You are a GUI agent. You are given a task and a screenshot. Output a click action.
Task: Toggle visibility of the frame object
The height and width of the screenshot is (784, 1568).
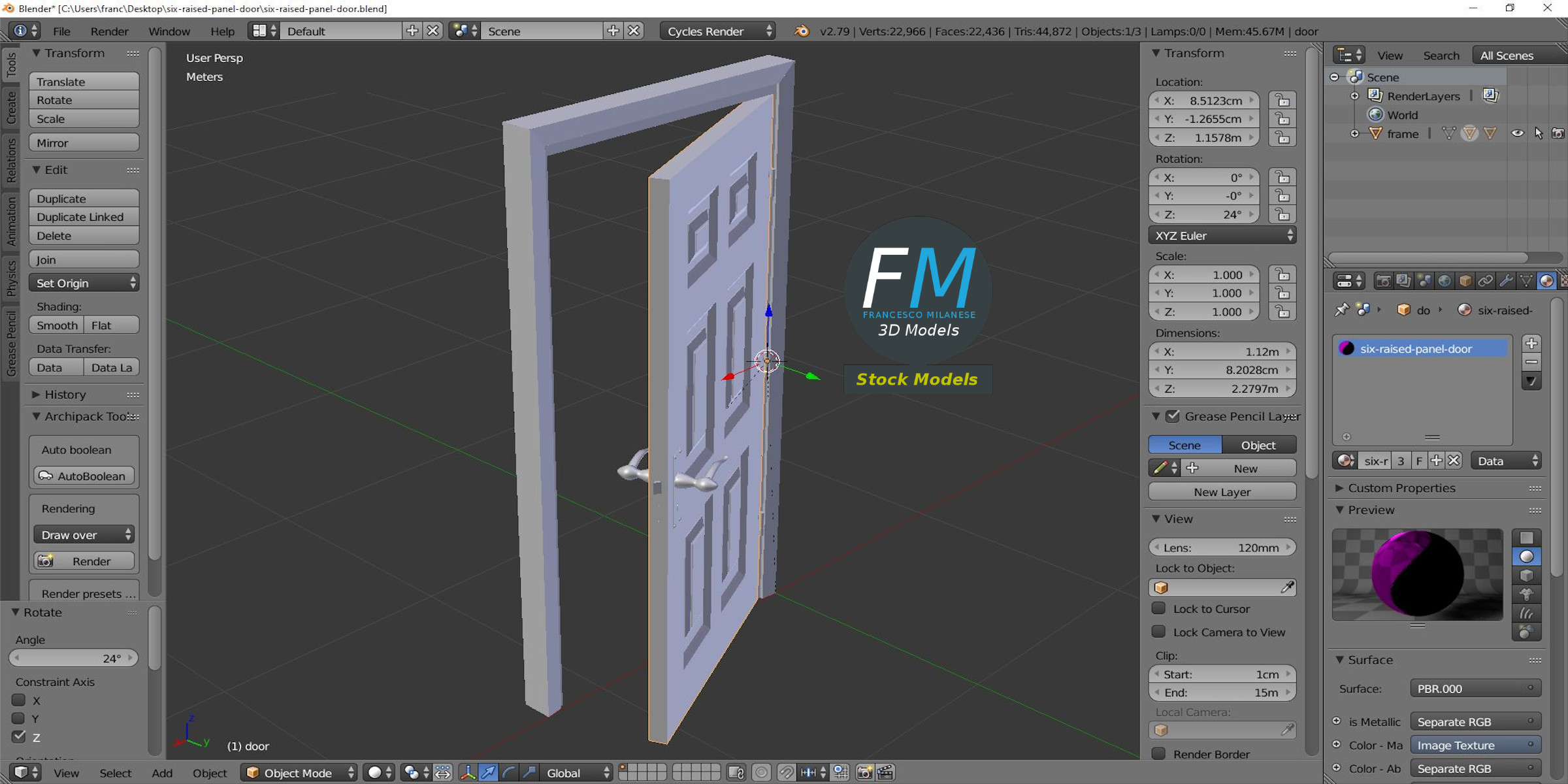[x=1517, y=133]
